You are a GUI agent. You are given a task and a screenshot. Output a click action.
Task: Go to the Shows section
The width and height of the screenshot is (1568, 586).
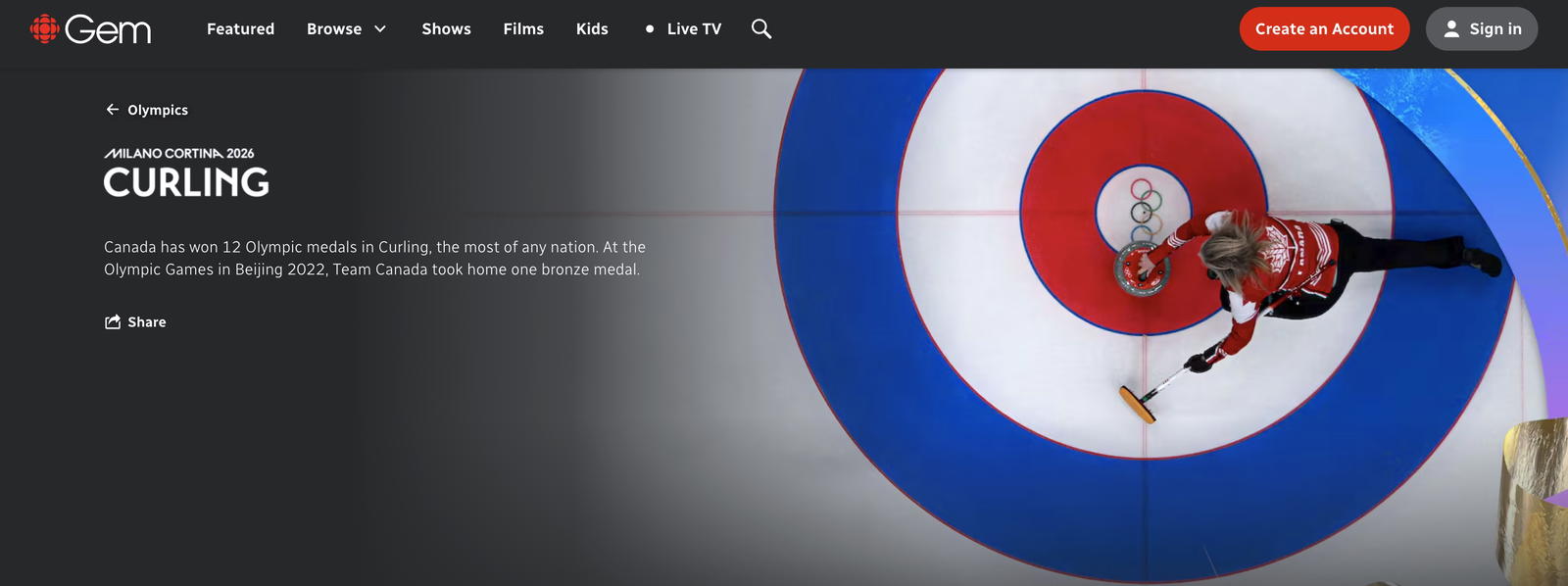click(446, 29)
